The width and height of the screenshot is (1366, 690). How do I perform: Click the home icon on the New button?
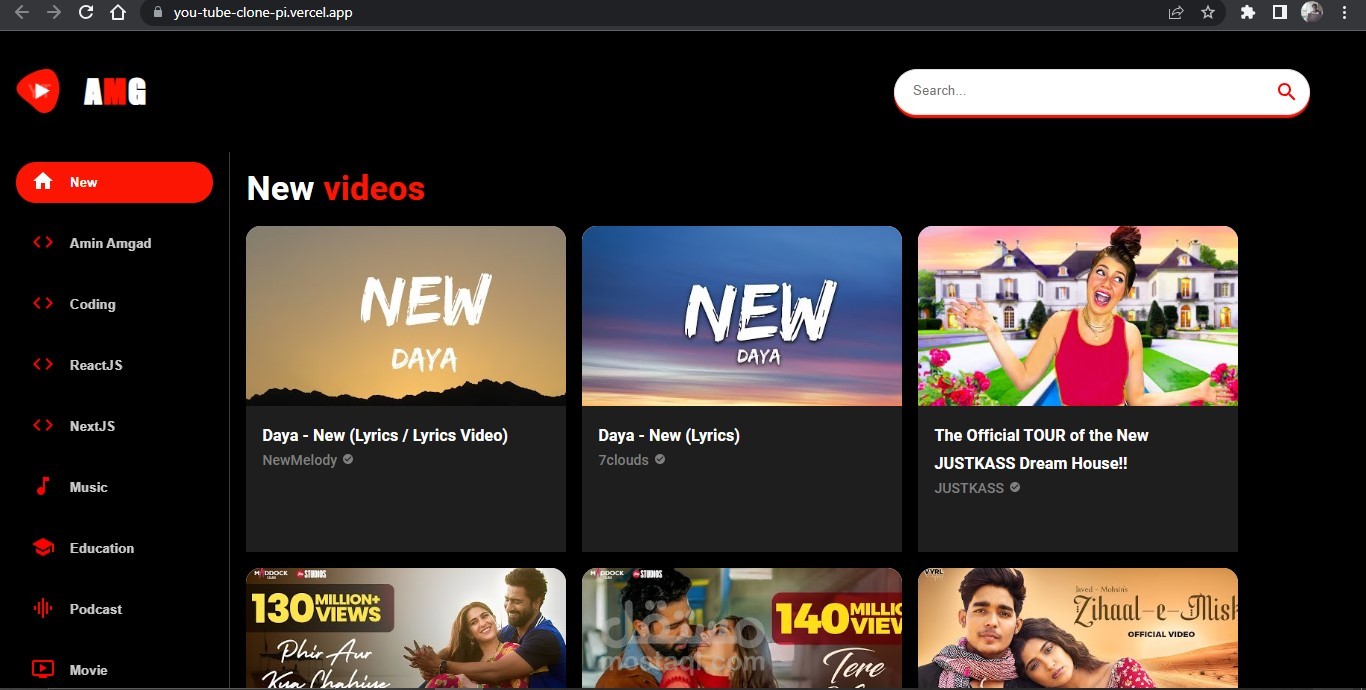43,182
